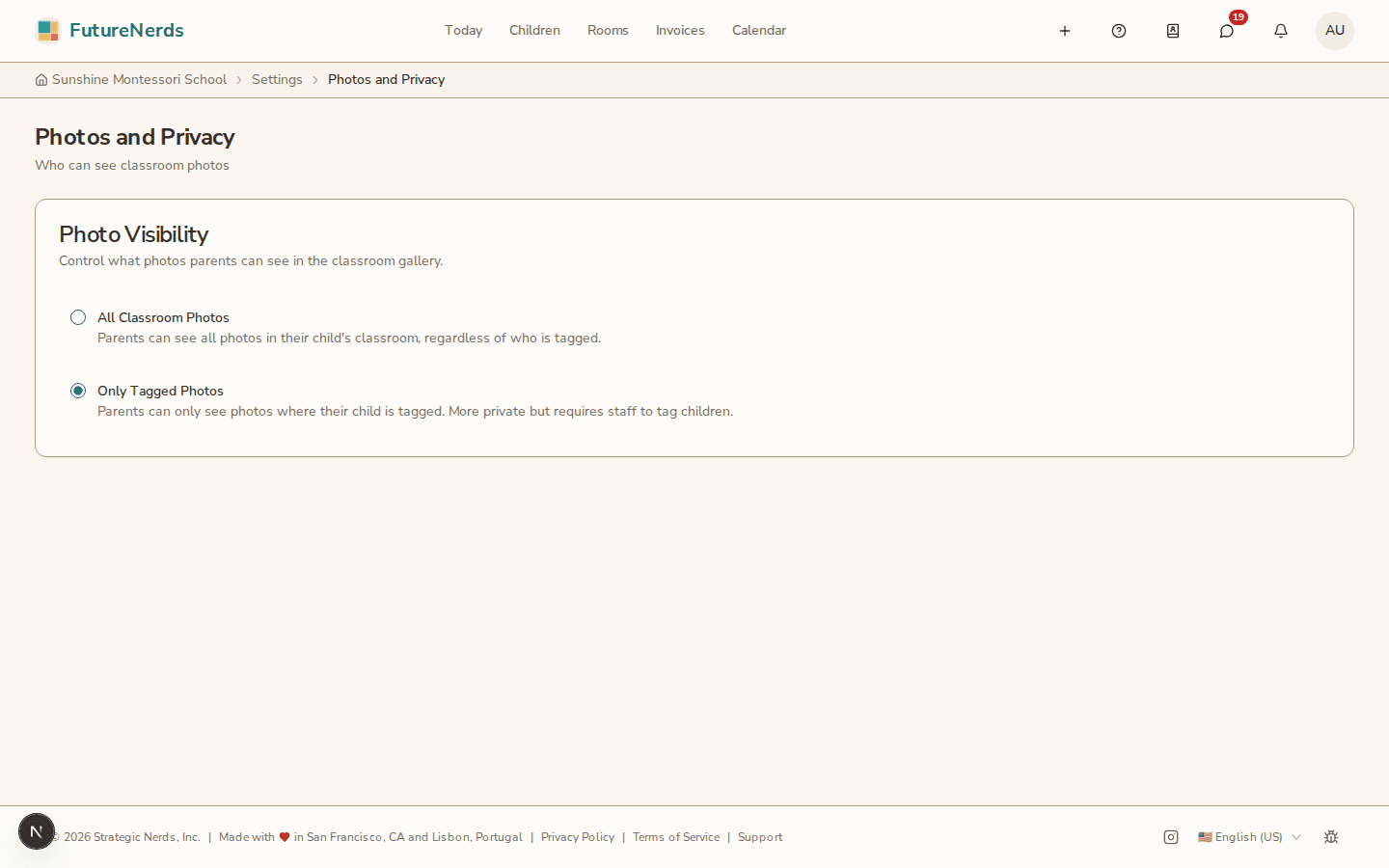Go to the Today nav item
Screen dimensions: 1389x868
coord(463,31)
